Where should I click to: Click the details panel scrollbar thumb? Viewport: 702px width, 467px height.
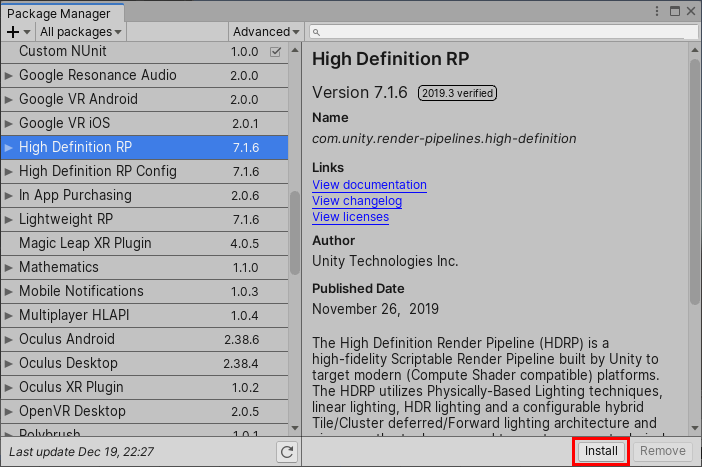pyautogui.click(x=695, y=181)
